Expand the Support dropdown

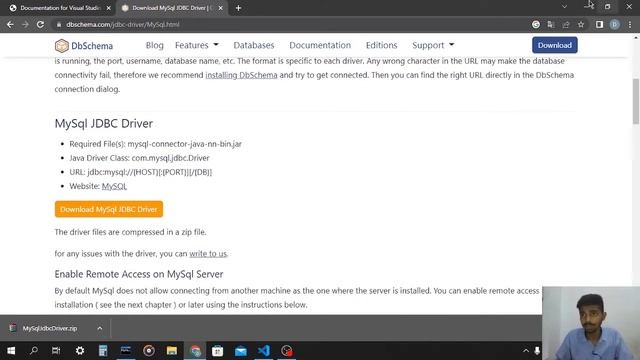(433, 45)
